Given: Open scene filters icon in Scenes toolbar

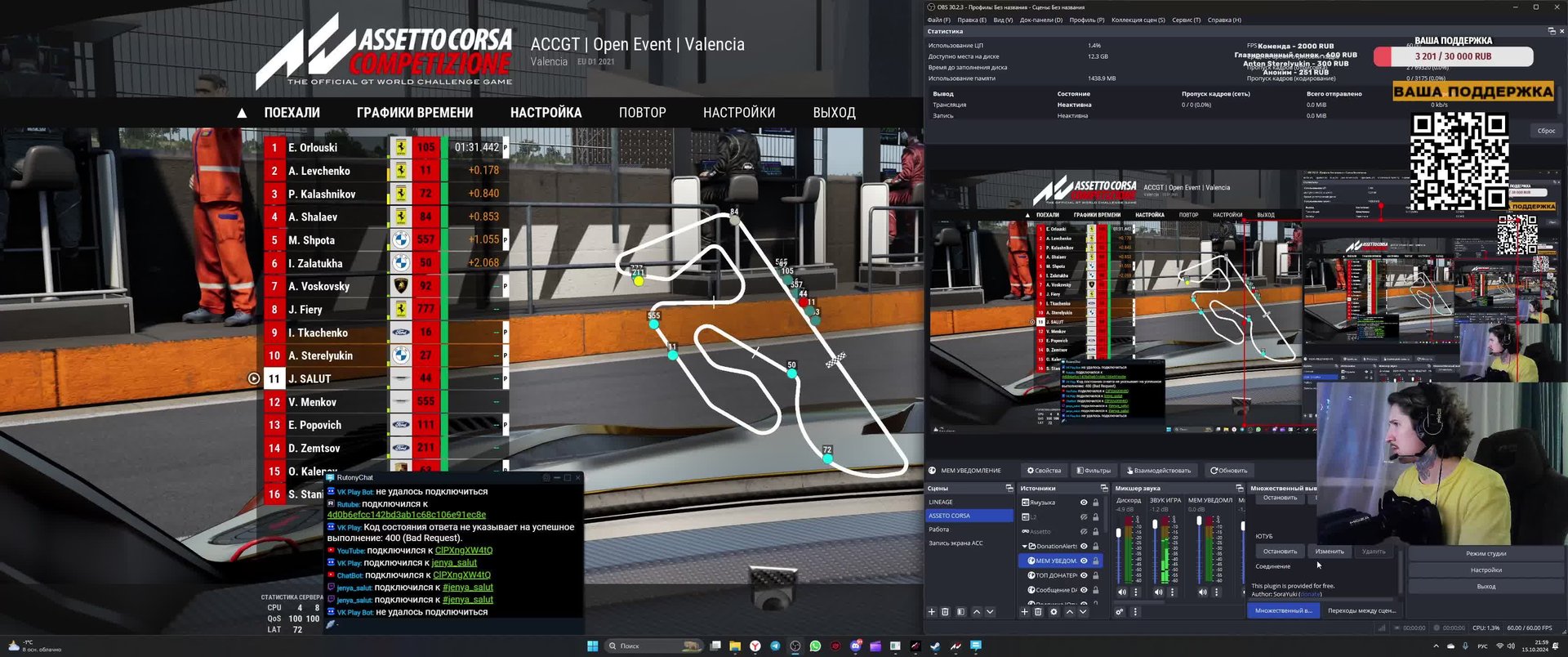Looking at the screenshot, I should 960,611.
